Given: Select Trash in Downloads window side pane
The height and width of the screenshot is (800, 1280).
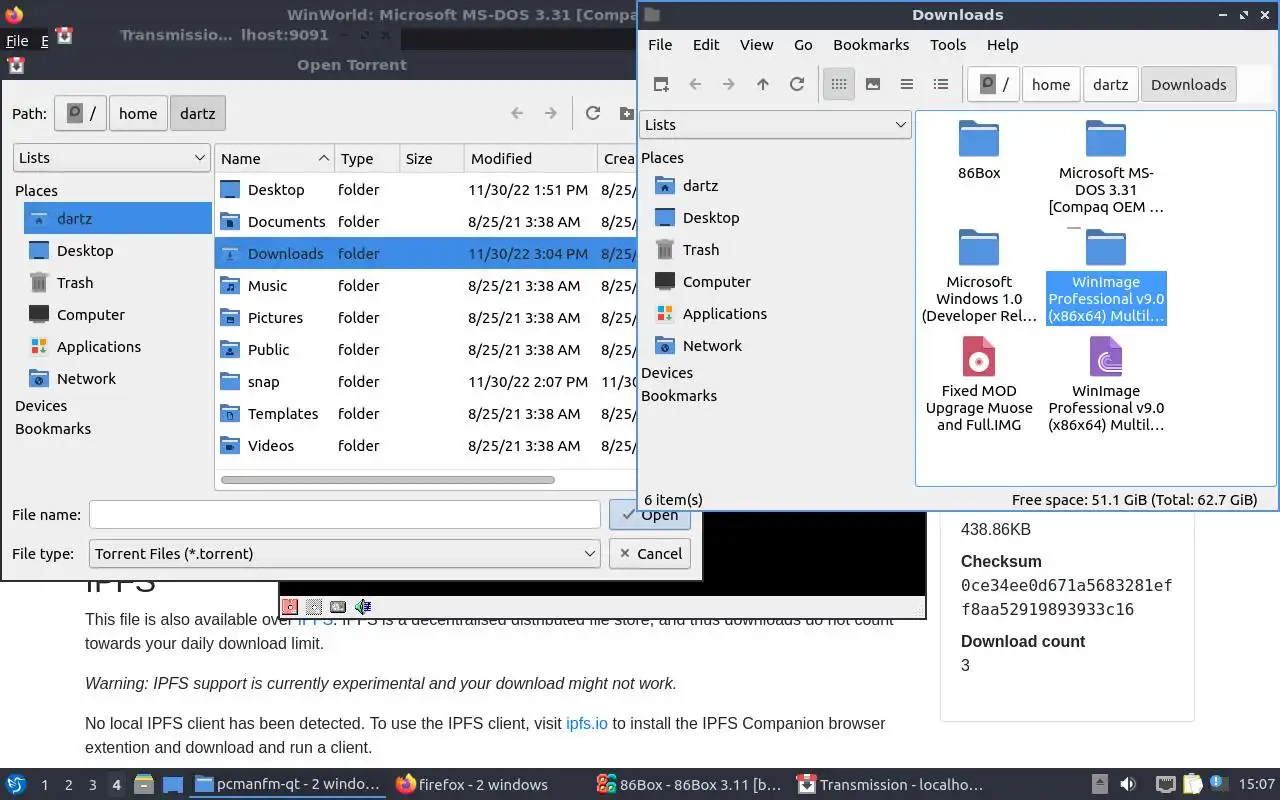Looking at the screenshot, I should coord(700,250).
